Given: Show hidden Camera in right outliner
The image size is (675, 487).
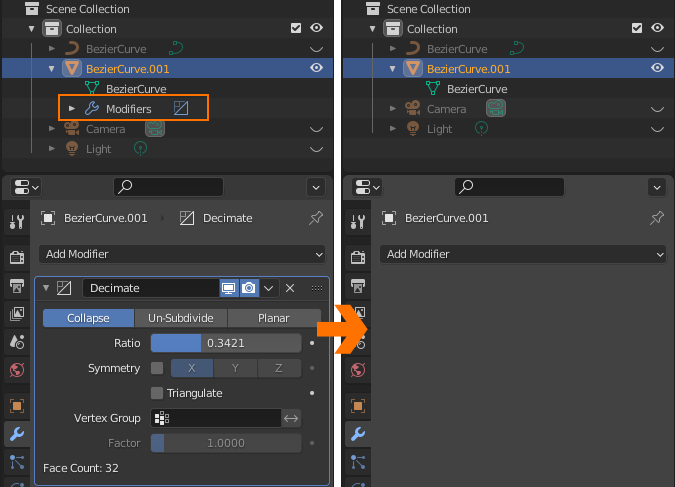Looking at the screenshot, I should click(657, 109).
